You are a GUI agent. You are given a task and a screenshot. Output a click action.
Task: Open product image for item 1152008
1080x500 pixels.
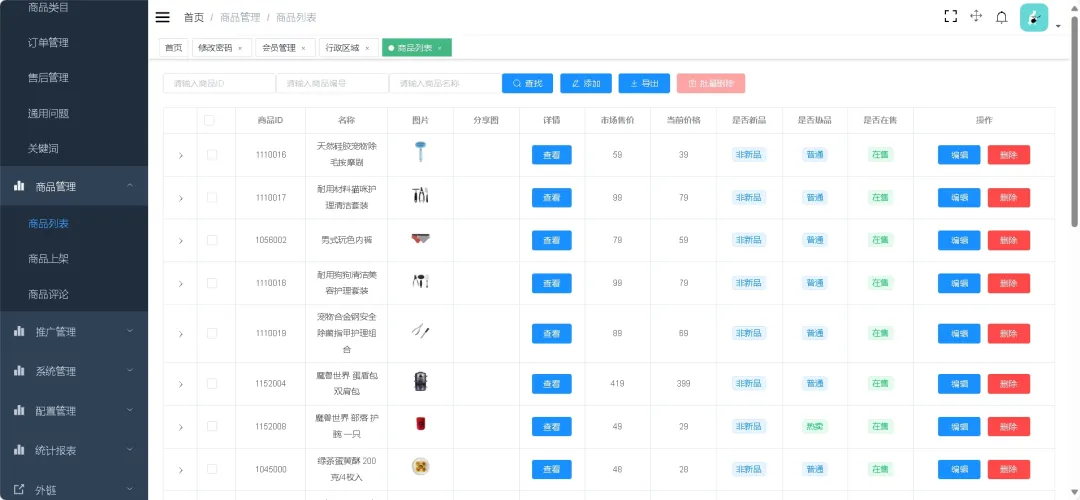420,424
